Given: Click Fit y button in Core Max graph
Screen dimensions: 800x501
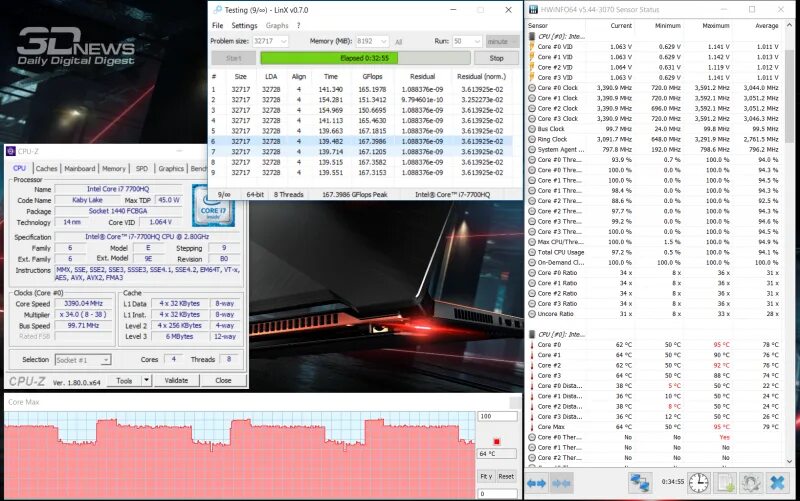Looking at the screenshot, I should click(x=486, y=477).
